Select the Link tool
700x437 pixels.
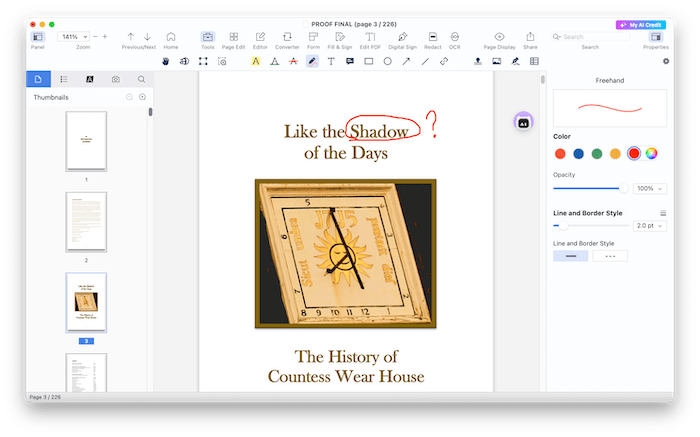(444, 61)
